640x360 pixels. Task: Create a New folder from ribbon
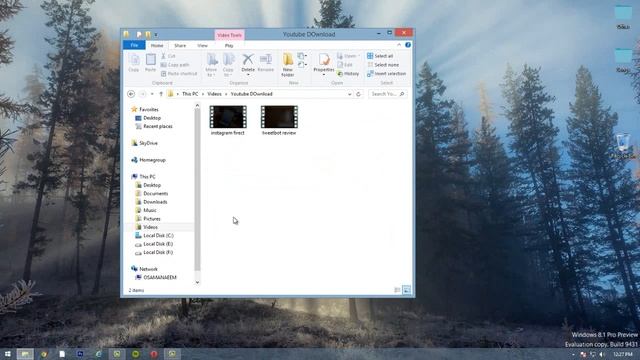pyautogui.click(x=288, y=65)
